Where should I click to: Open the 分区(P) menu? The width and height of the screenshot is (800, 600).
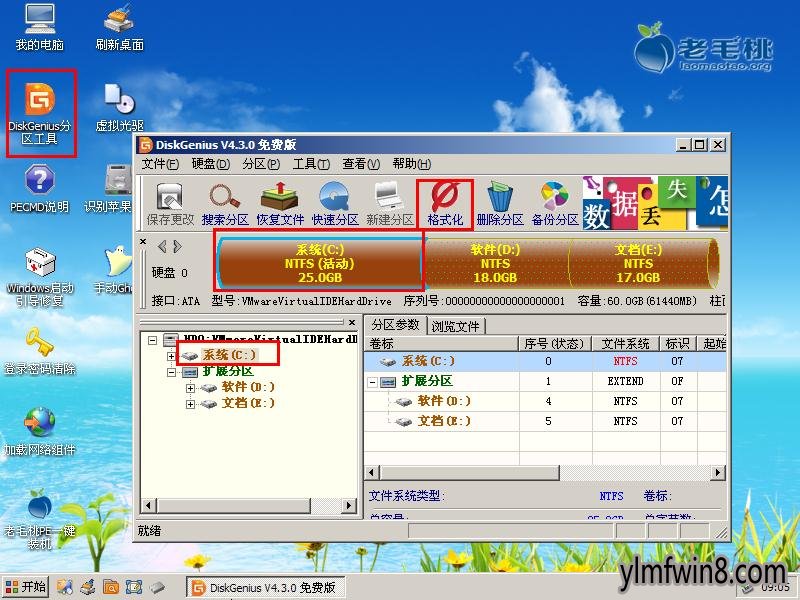pyautogui.click(x=261, y=164)
